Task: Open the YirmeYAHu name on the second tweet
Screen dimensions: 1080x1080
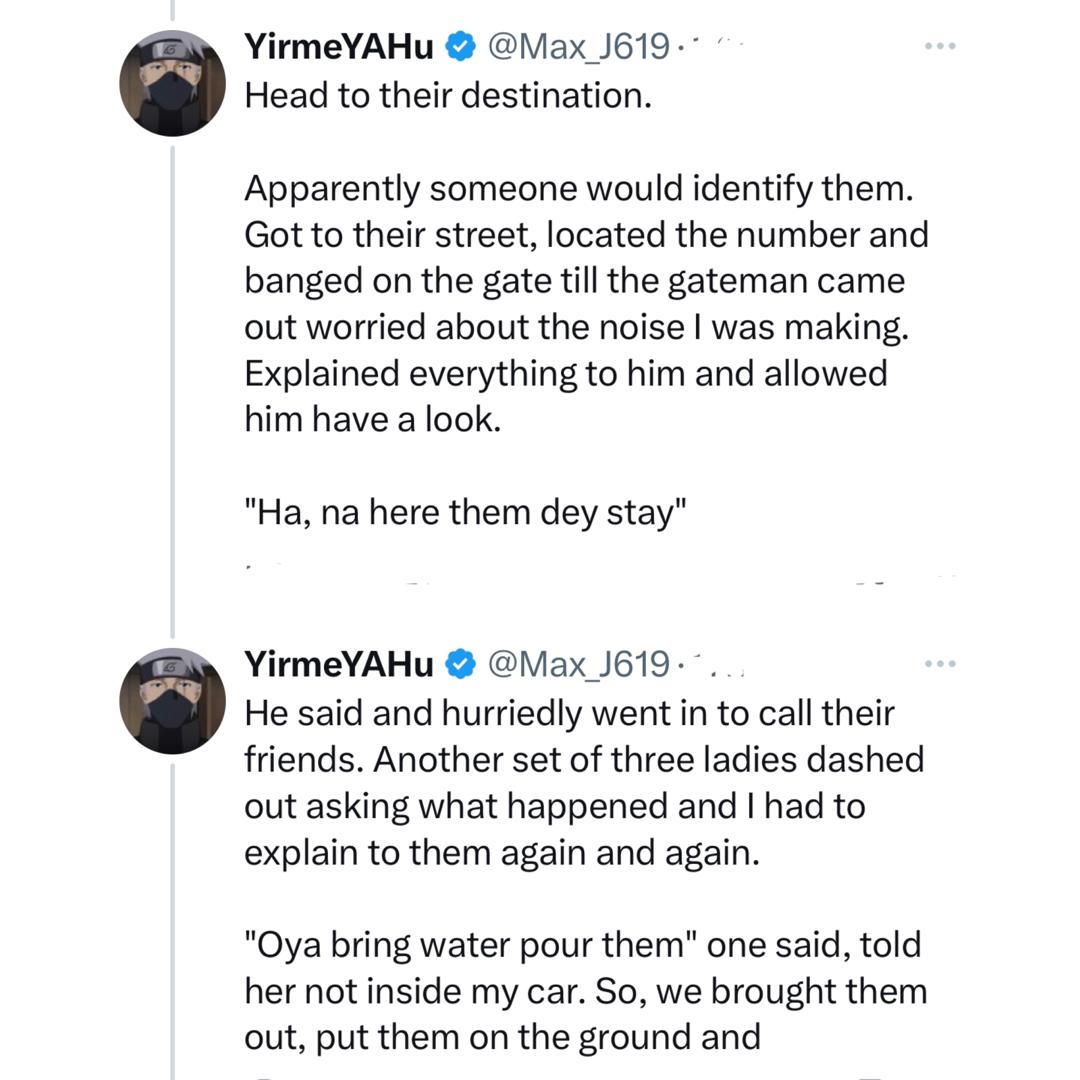Action: [x=339, y=663]
